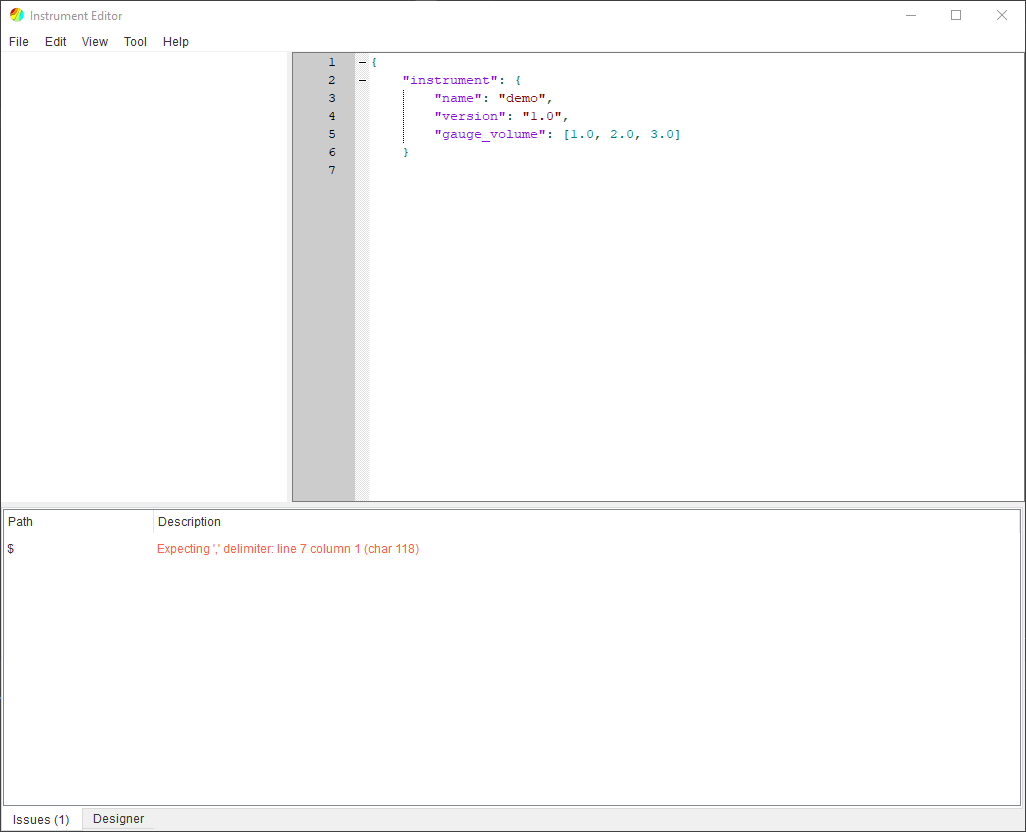Click the "instrument" key in editor
The image size is (1026, 832).
click(x=450, y=80)
